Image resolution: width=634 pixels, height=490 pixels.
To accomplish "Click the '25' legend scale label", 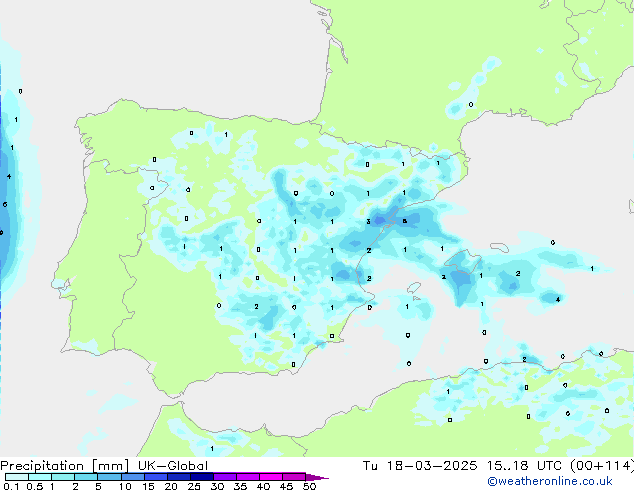I will click(194, 486).
